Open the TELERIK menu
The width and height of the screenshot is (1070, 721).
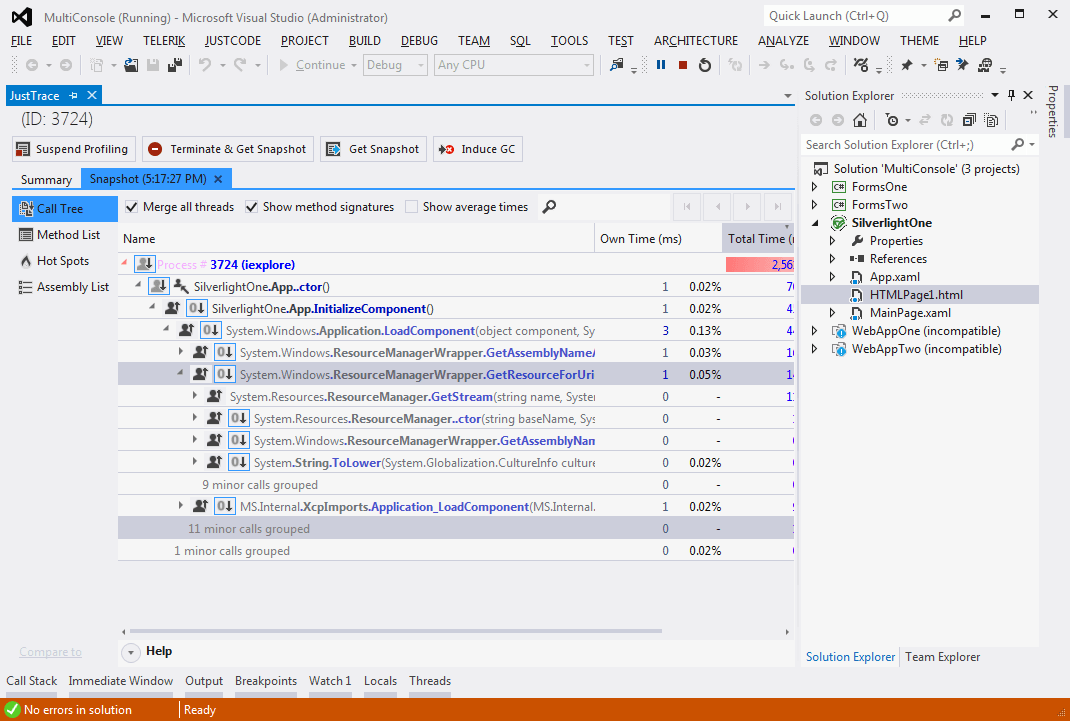pyautogui.click(x=164, y=41)
